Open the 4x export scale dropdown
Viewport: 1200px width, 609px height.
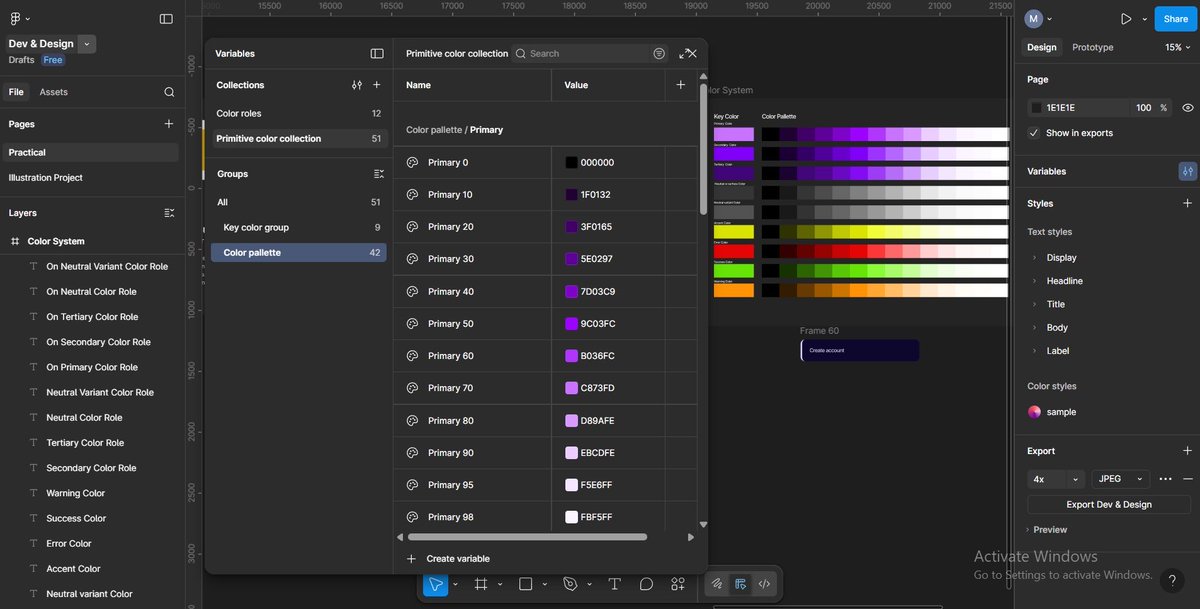pyautogui.click(x=1055, y=479)
